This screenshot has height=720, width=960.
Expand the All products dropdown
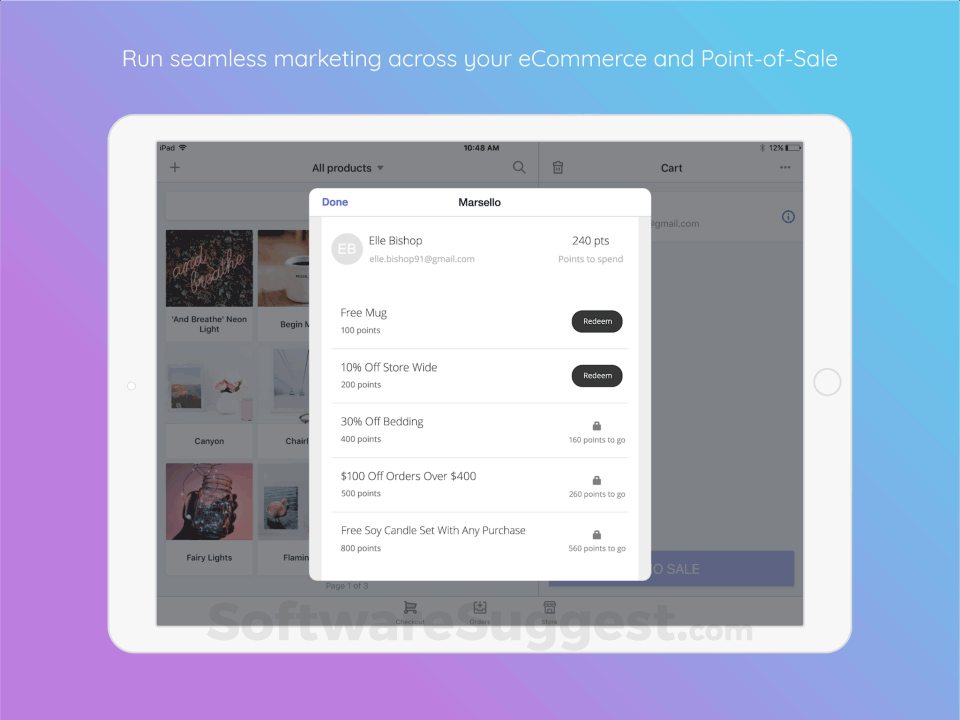click(348, 168)
